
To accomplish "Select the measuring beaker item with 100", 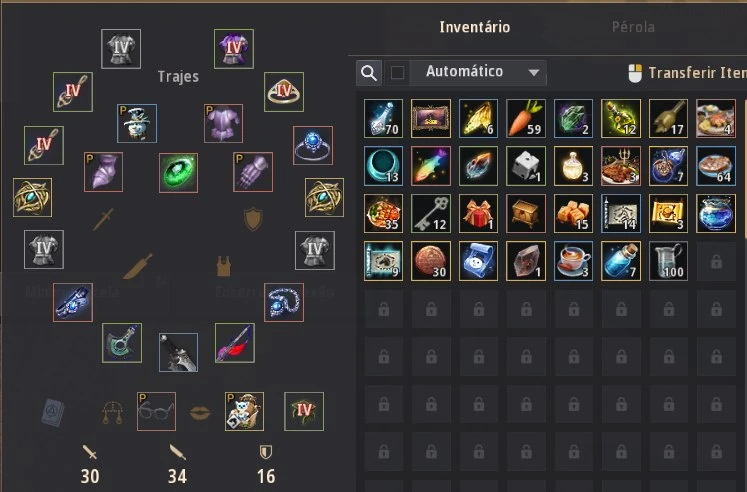I will tap(668, 261).
